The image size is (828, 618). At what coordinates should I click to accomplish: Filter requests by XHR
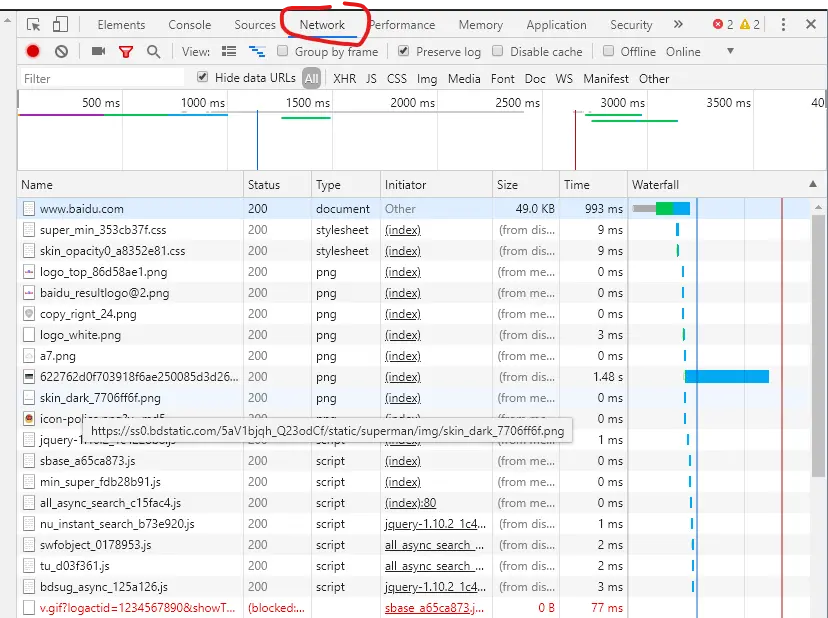pyautogui.click(x=344, y=79)
